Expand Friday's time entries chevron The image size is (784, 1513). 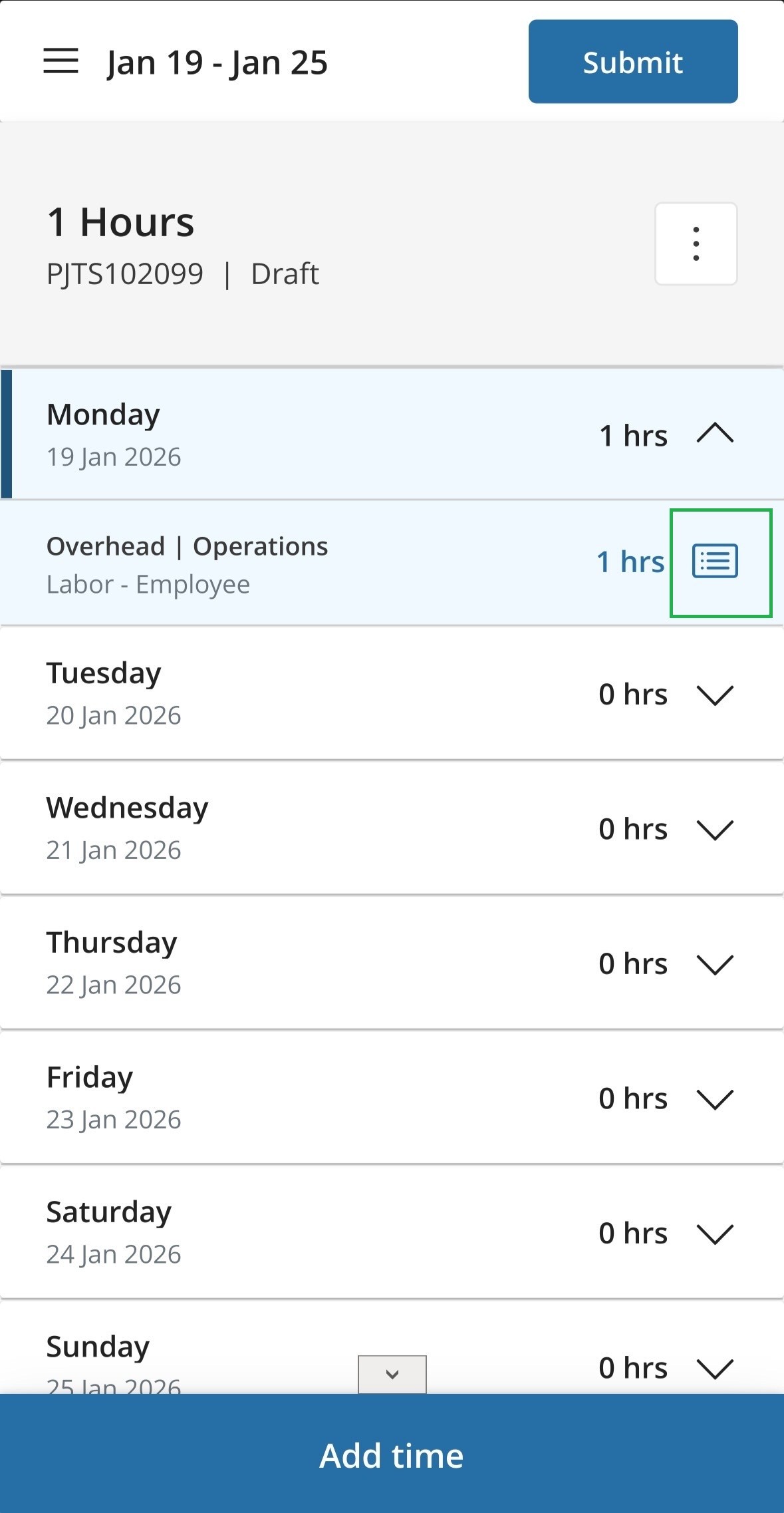[x=715, y=1099]
